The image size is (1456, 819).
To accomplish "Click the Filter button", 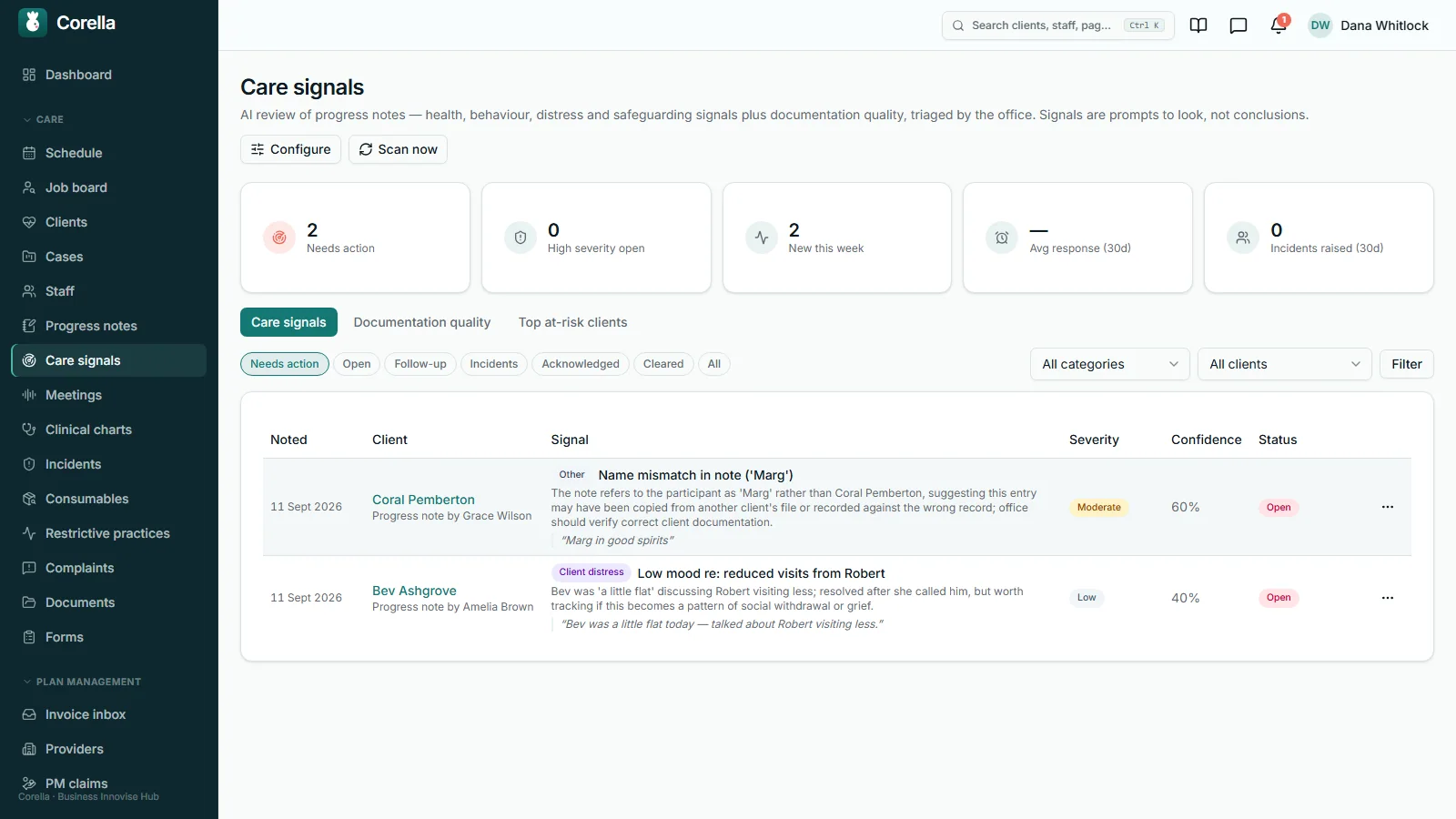I will pos(1407,364).
